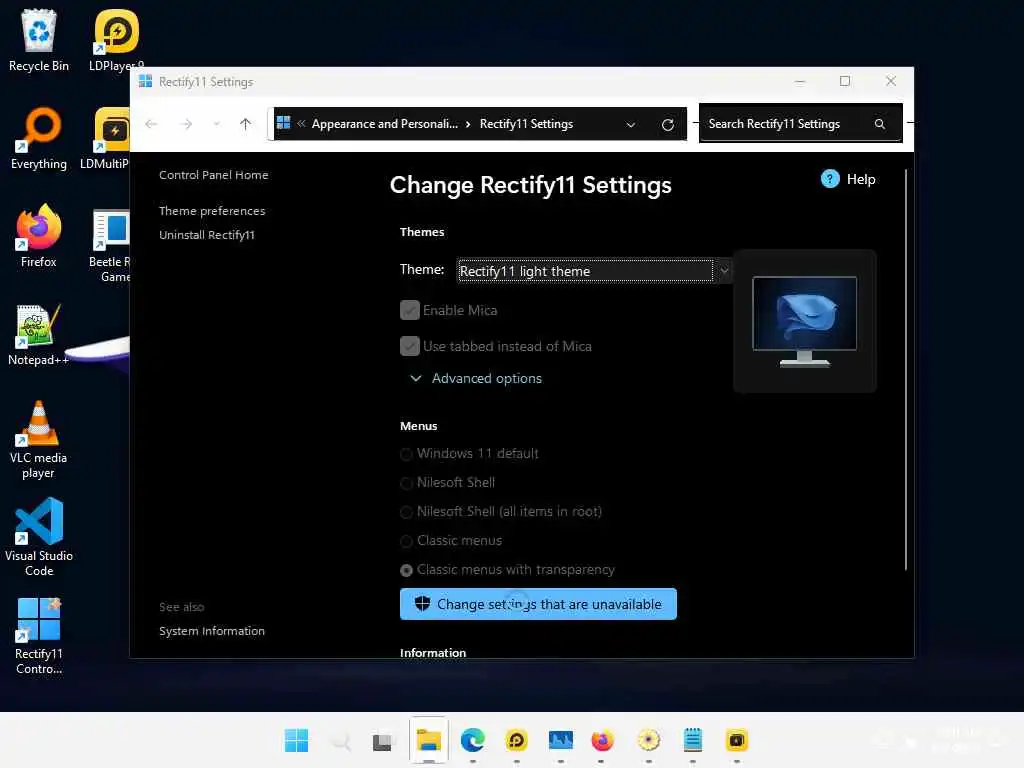Screen dimensions: 1024x768
Task: Open the taskbar performance monitor graph app
Action: 560,741
